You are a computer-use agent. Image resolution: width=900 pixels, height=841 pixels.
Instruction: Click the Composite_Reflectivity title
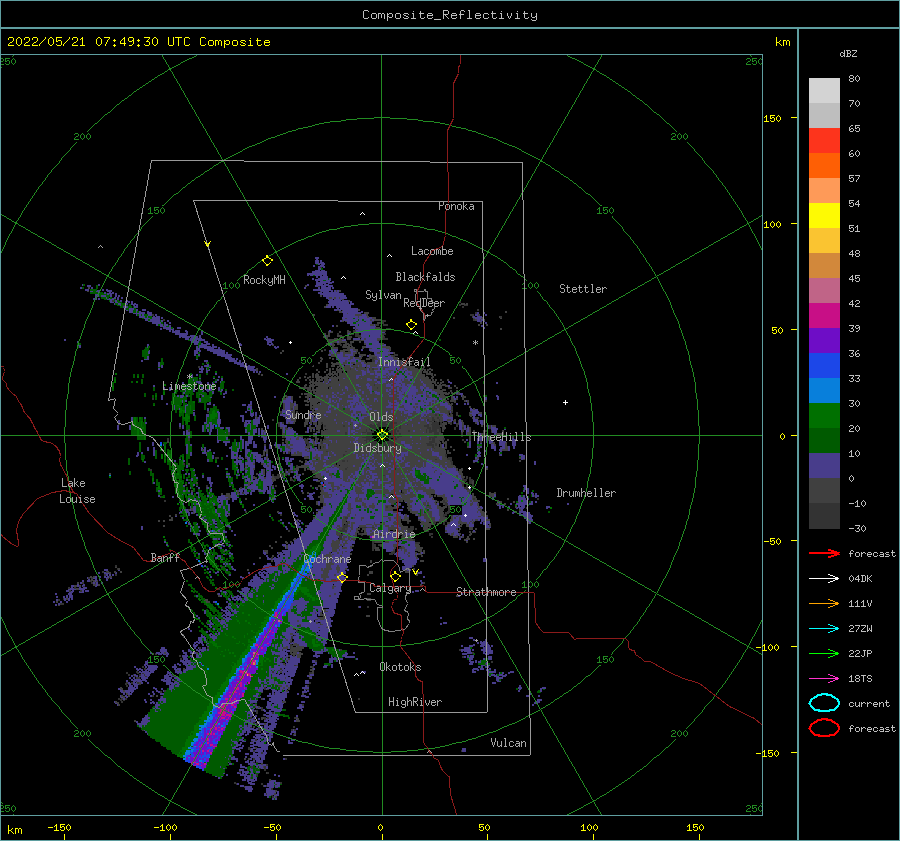point(450,15)
